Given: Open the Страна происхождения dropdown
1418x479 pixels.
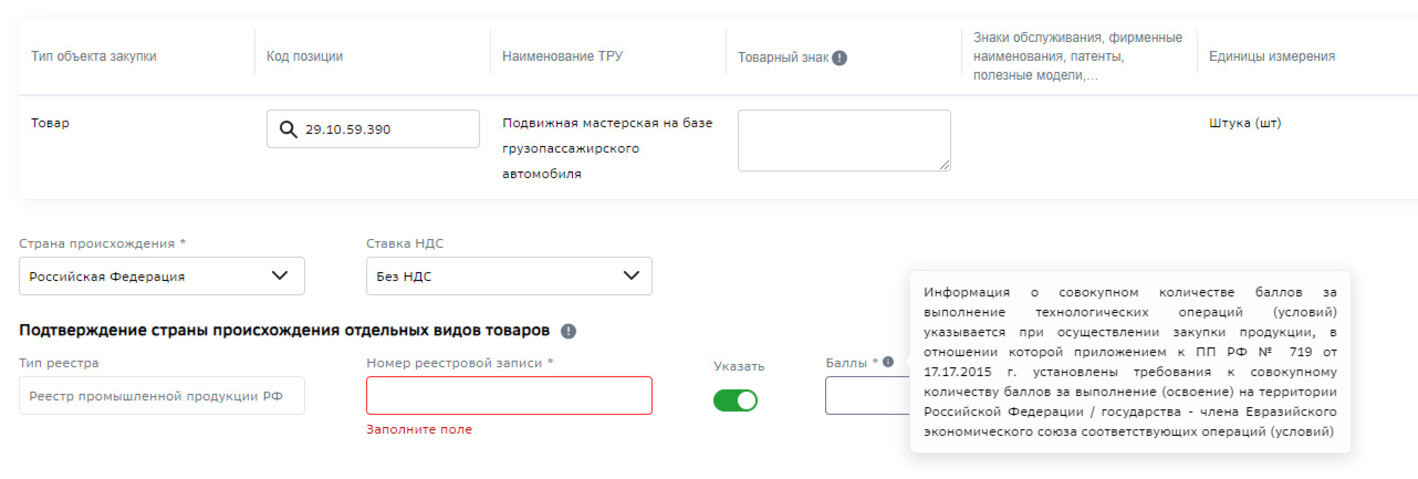Looking at the screenshot, I should (162, 276).
